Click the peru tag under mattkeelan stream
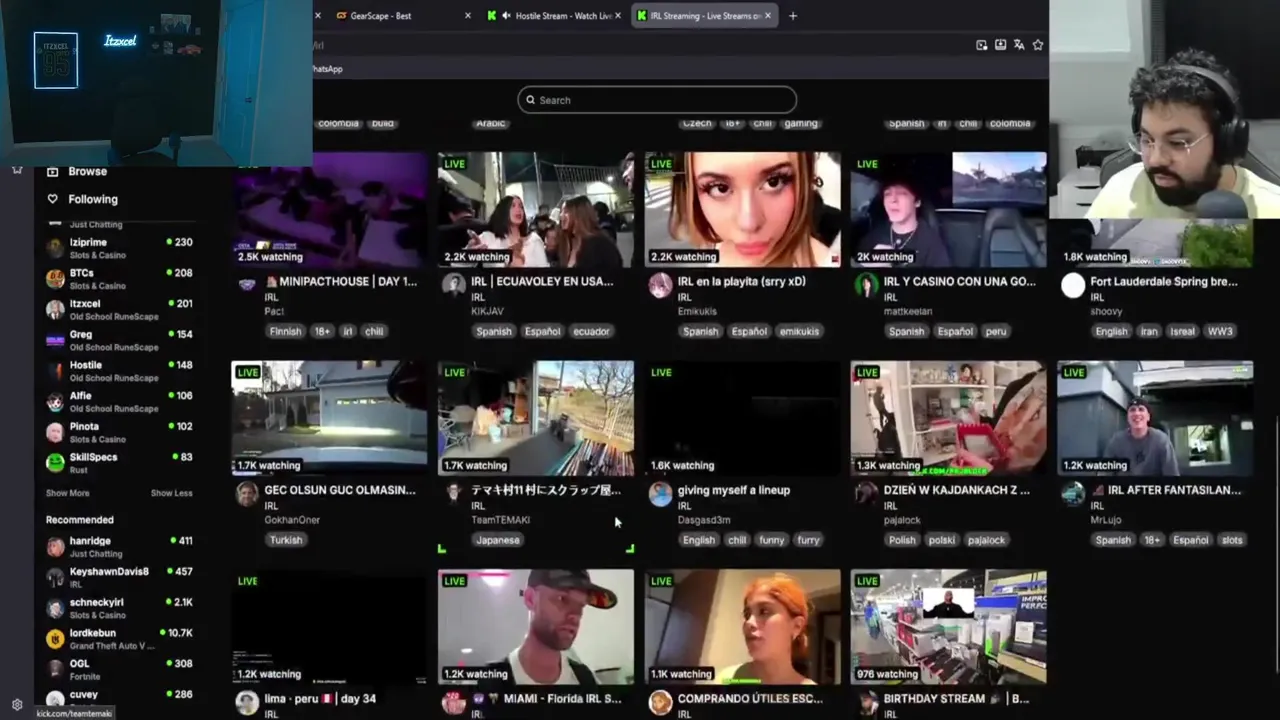The image size is (1280, 720). pos(995,331)
